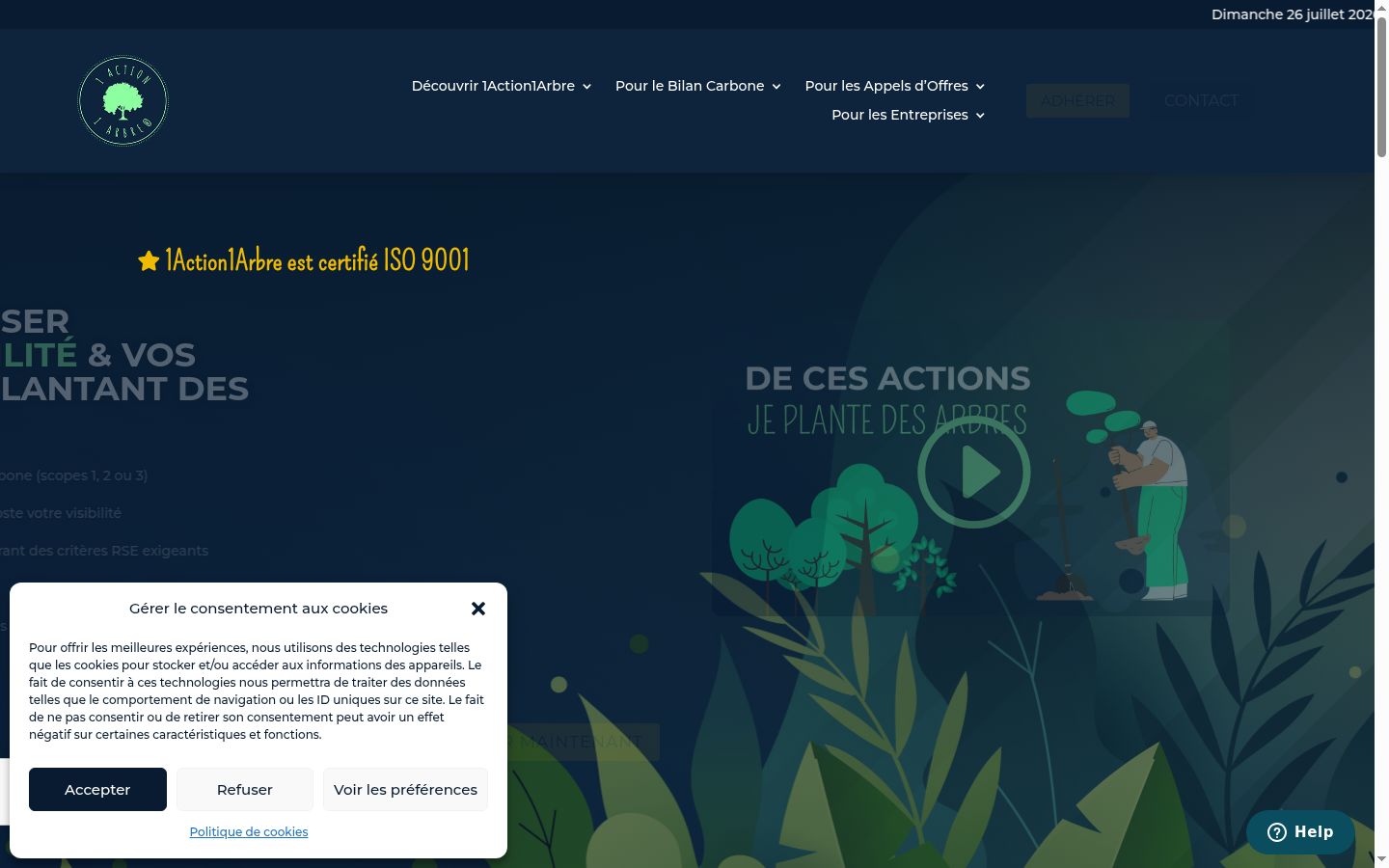Open Découvrir 1Action1Arbre menu item
Image resolution: width=1389 pixels, height=868 pixels.
point(493,86)
